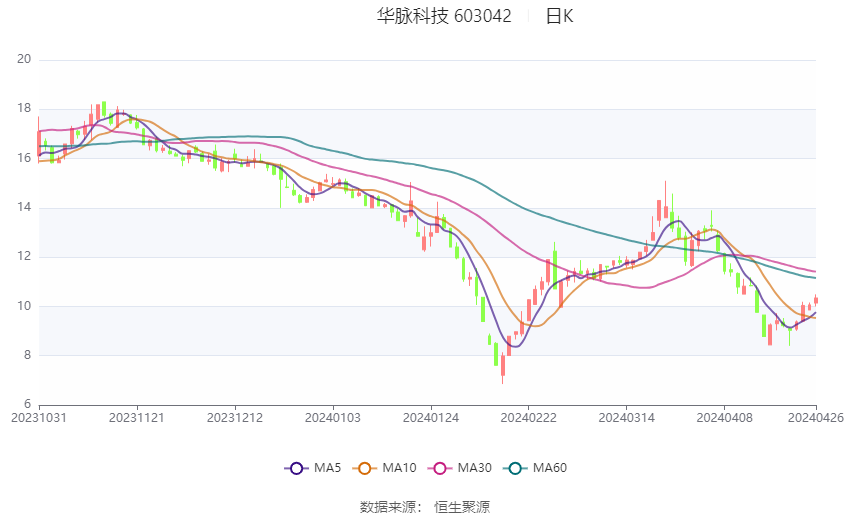The width and height of the screenshot is (850, 517).
Task: Hide the MA10 line via label
Action: (399, 468)
